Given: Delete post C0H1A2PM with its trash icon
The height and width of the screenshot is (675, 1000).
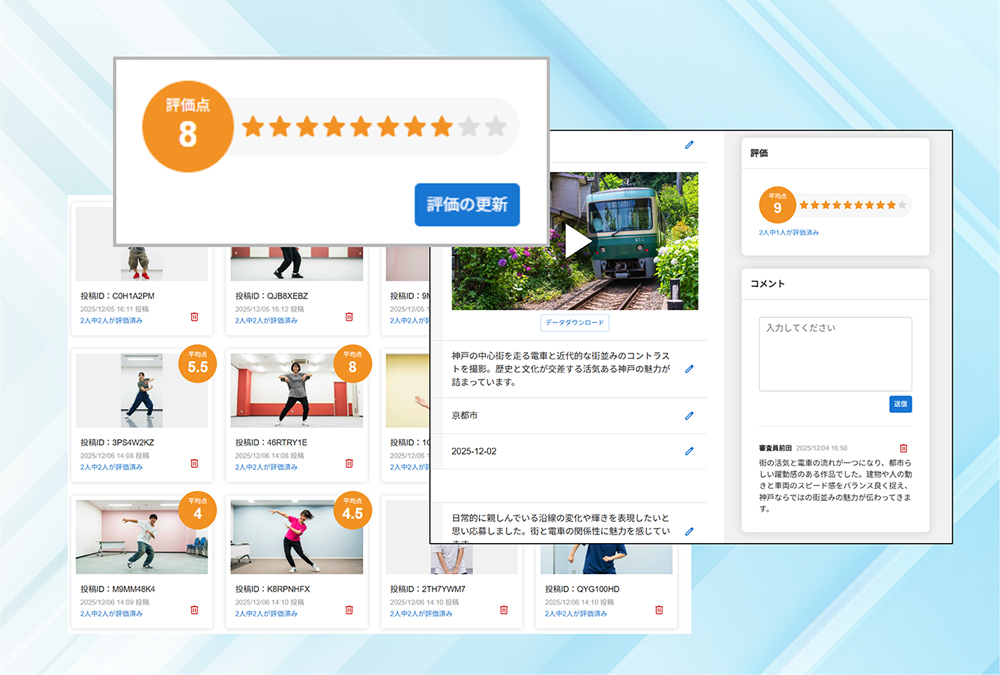Looking at the screenshot, I should pyautogui.click(x=194, y=316).
